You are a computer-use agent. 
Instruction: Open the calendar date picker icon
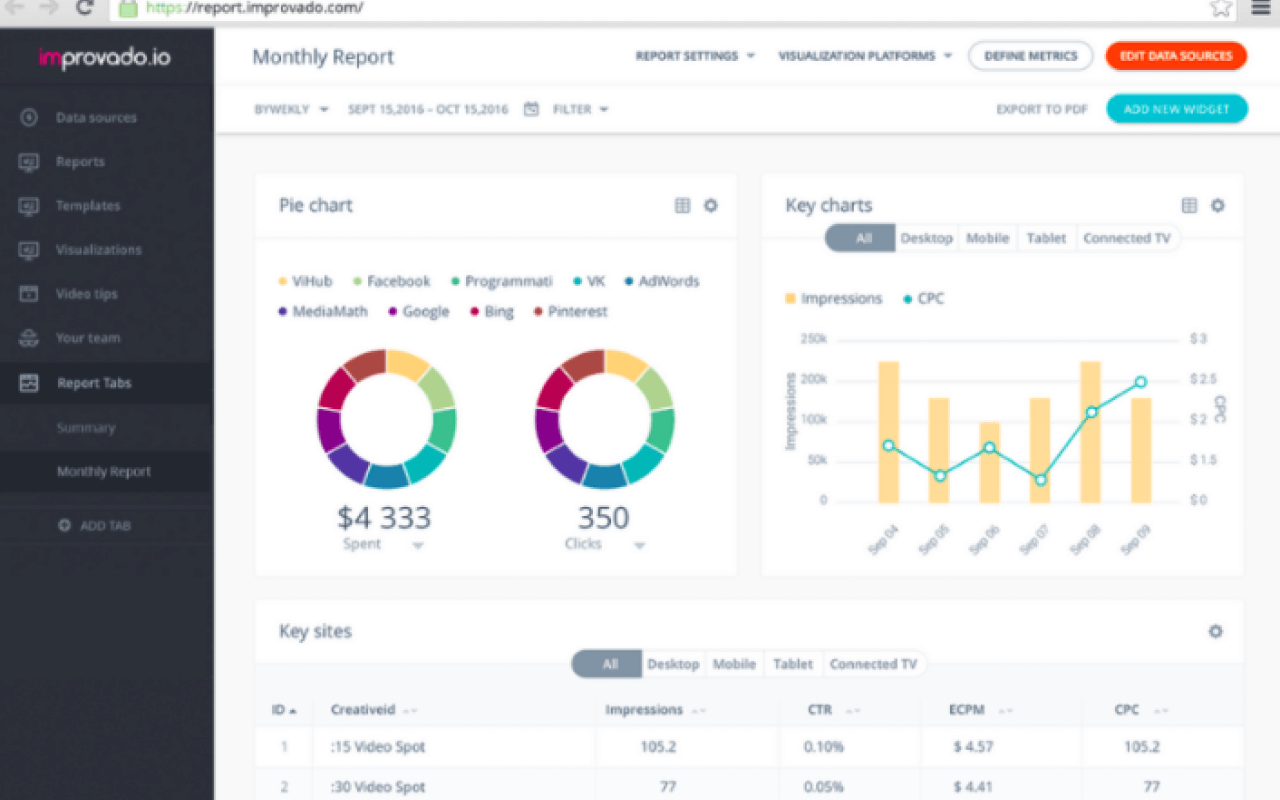point(531,109)
